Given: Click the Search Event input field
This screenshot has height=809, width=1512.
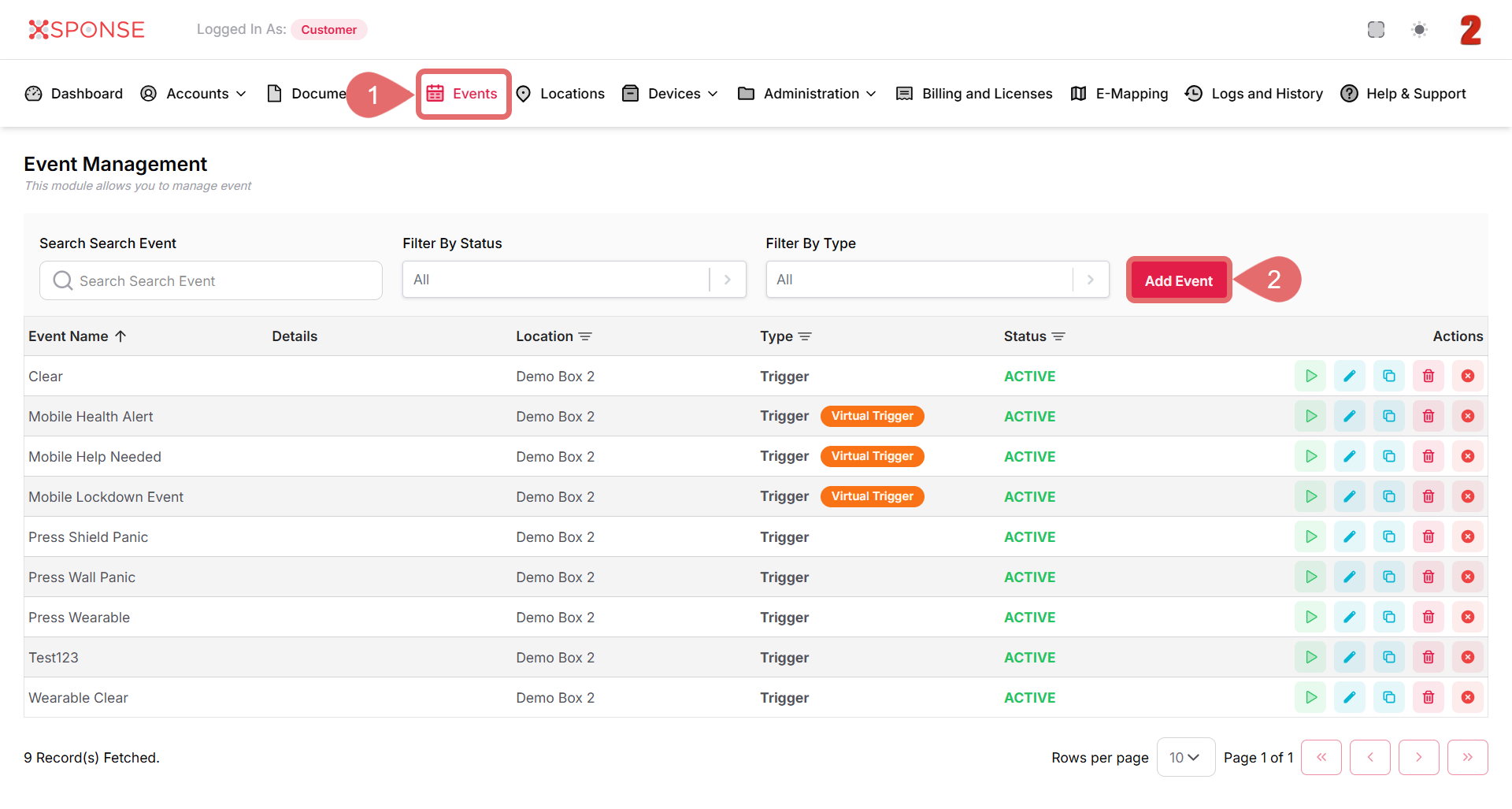Looking at the screenshot, I should pyautogui.click(x=211, y=280).
